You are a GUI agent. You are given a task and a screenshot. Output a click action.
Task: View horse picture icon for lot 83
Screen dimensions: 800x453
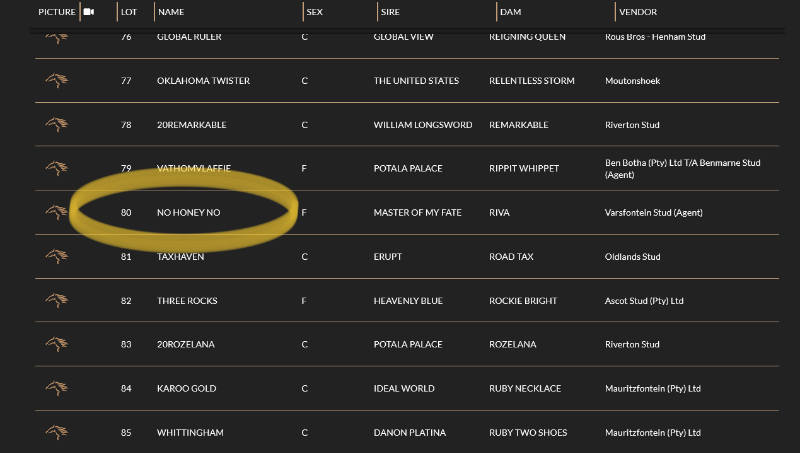(x=57, y=344)
